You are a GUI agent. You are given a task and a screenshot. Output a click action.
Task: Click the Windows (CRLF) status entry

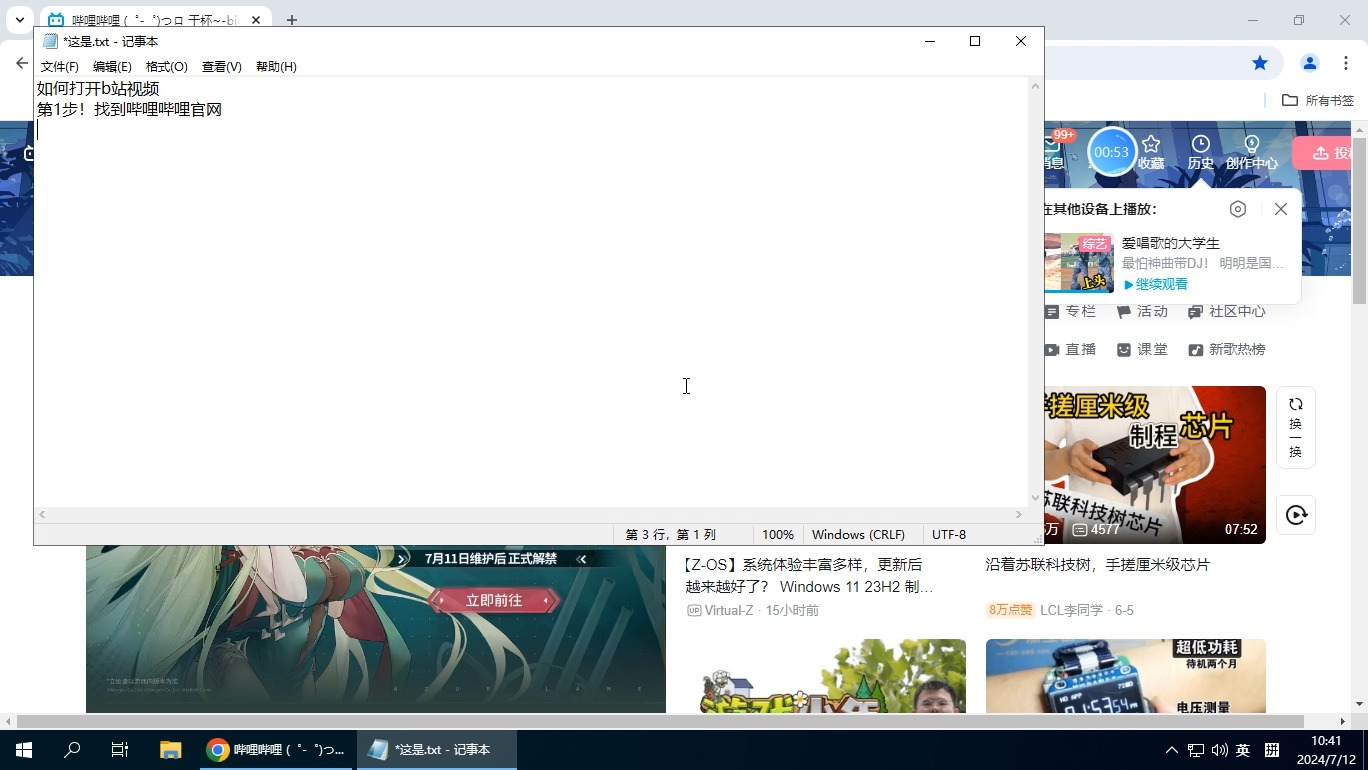858,534
